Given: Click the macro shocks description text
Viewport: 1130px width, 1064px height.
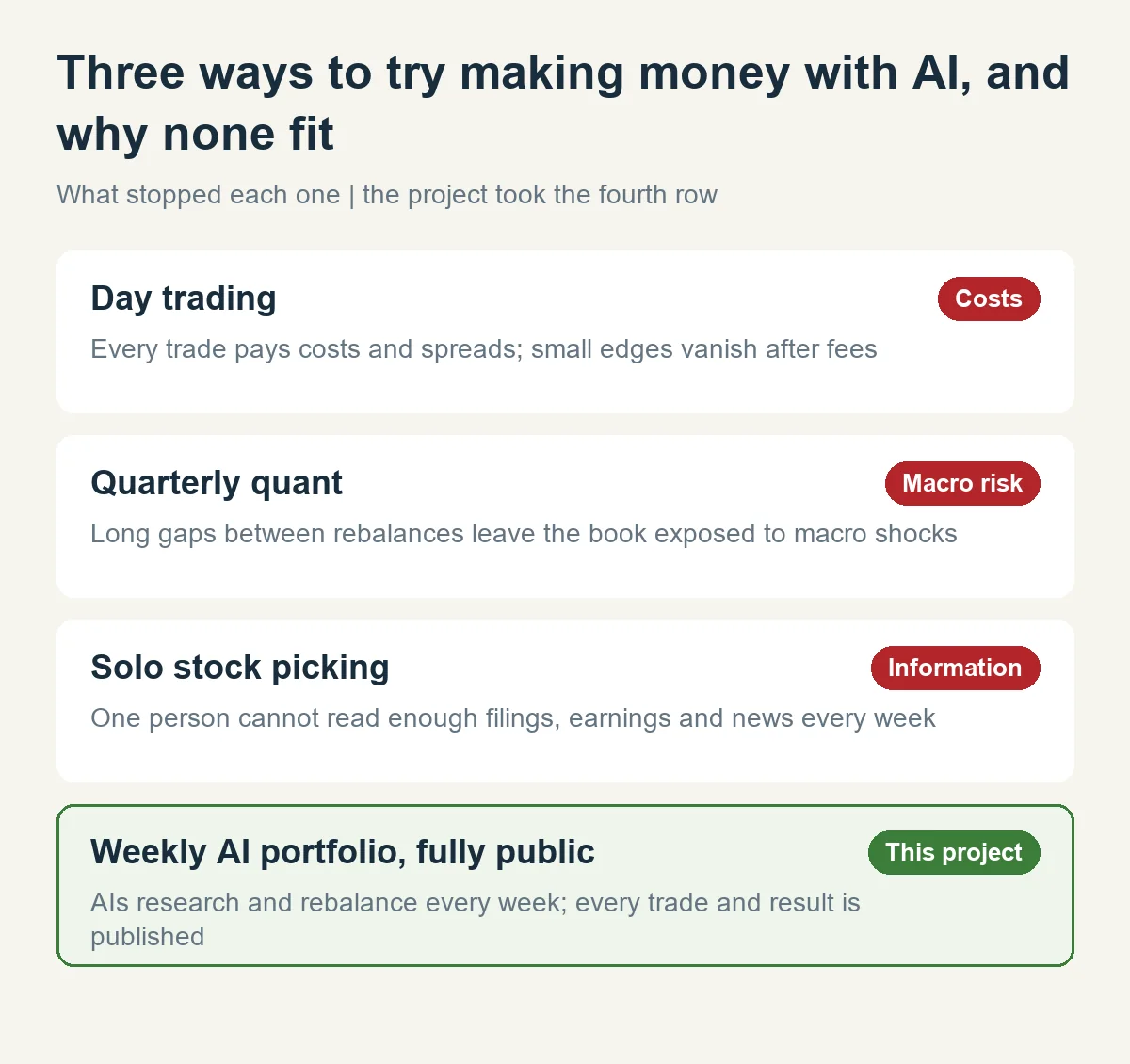Looking at the screenshot, I should 524,534.
